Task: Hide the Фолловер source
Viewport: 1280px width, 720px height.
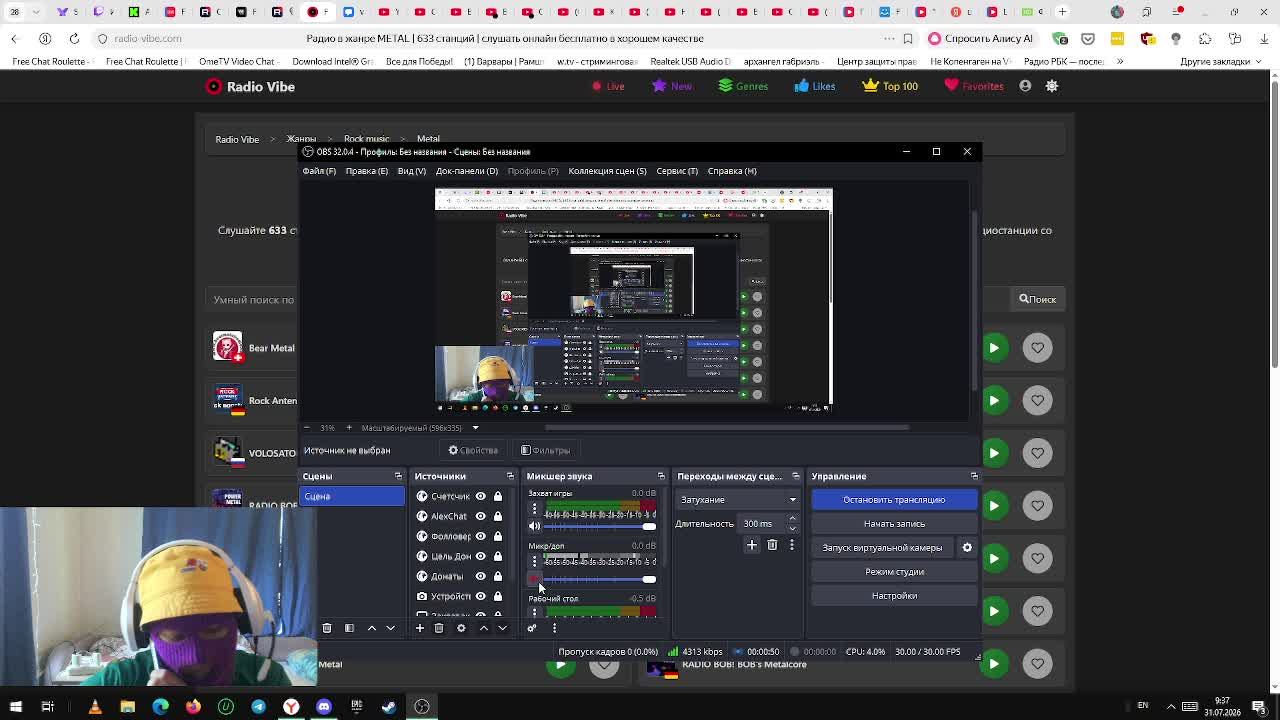Action: pyautogui.click(x=480, y=536)
